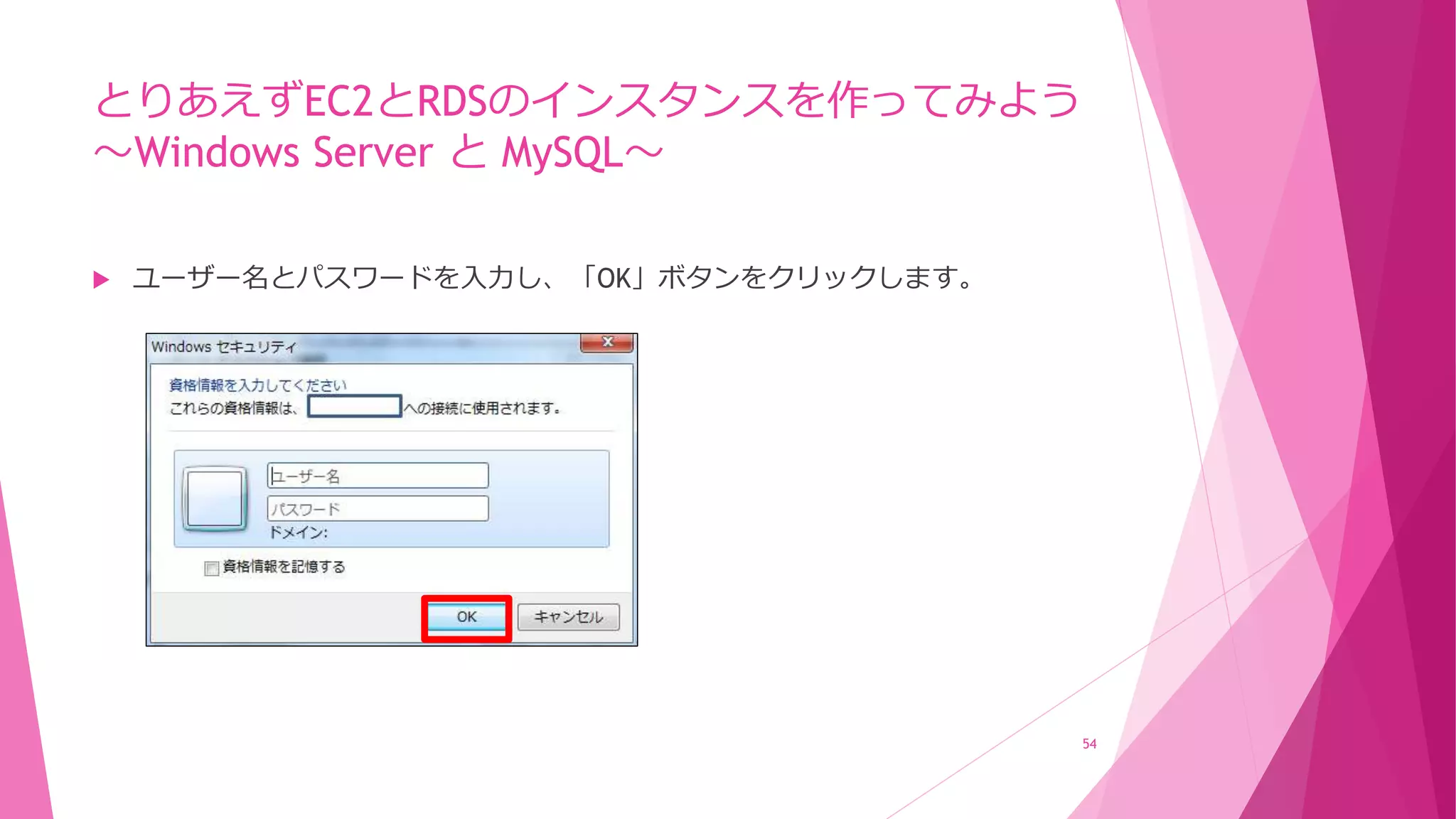This screenshot has width=1456, height=819.
Task: Click the キャンセル button
Action: [x=568, y=617]
